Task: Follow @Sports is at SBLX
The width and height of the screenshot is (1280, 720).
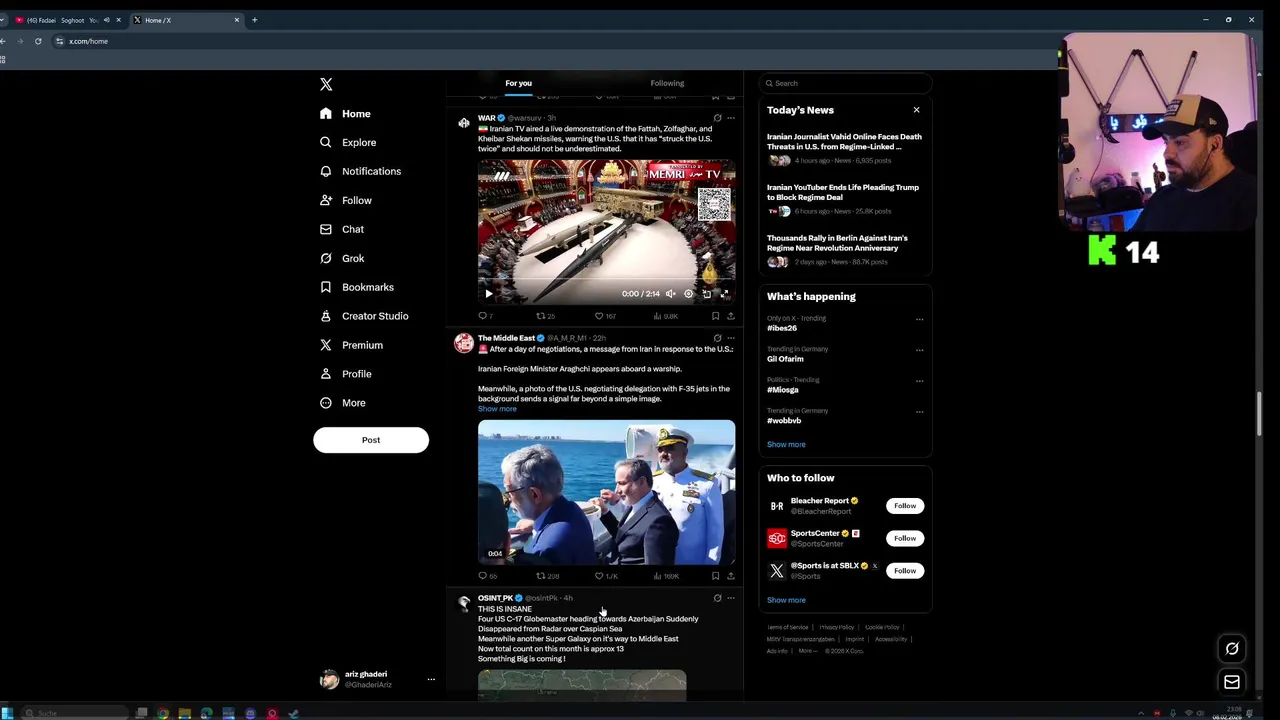Action: coord(905,571)
